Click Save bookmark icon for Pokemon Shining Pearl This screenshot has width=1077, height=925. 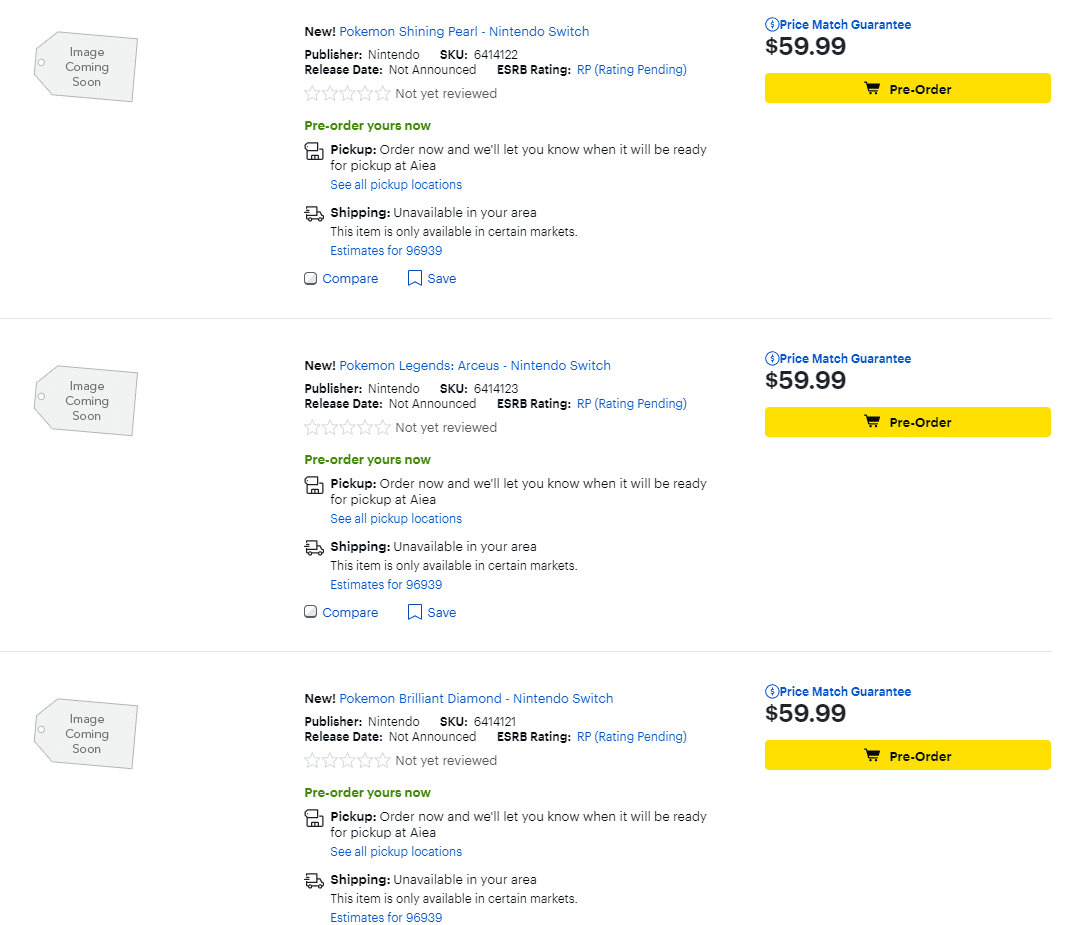(415, 279)
